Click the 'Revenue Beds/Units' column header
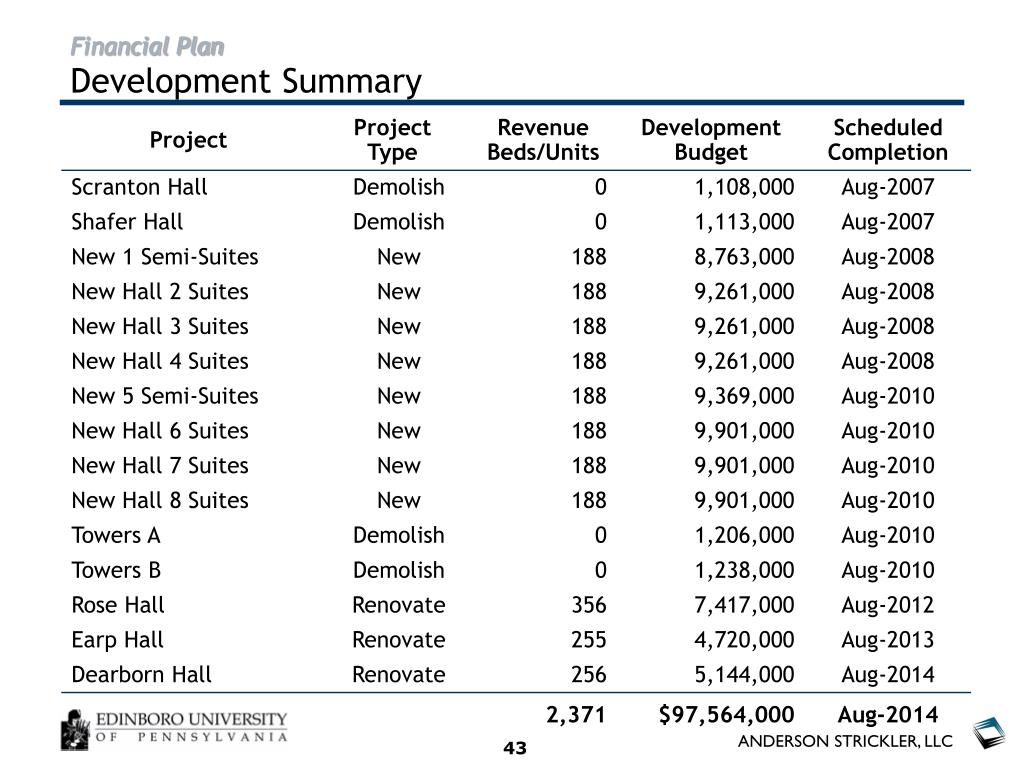Screen dimensions: 1024x768 (x=543, y=140)
